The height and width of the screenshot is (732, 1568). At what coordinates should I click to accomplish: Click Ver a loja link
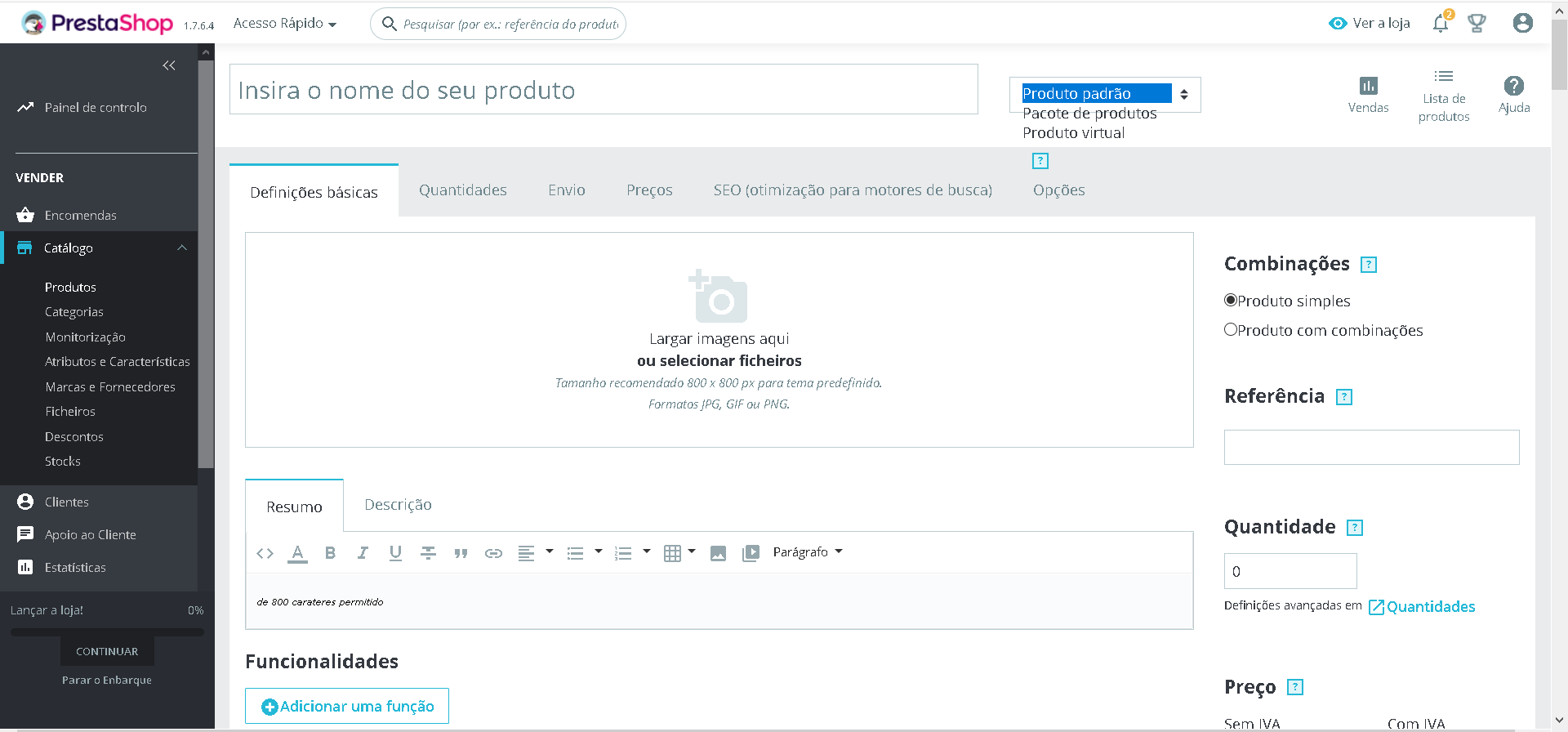pos(1369,23)
